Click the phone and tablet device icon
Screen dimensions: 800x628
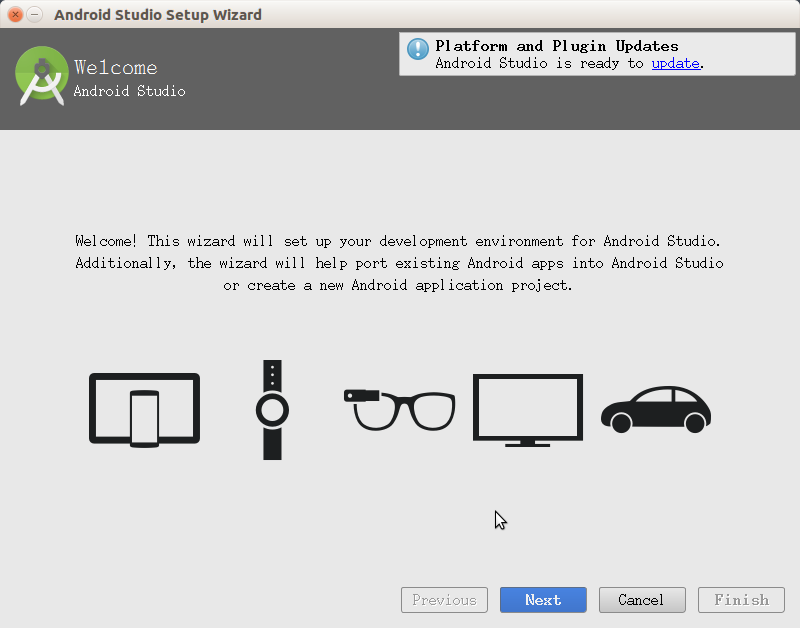click(x=144, y=410)
